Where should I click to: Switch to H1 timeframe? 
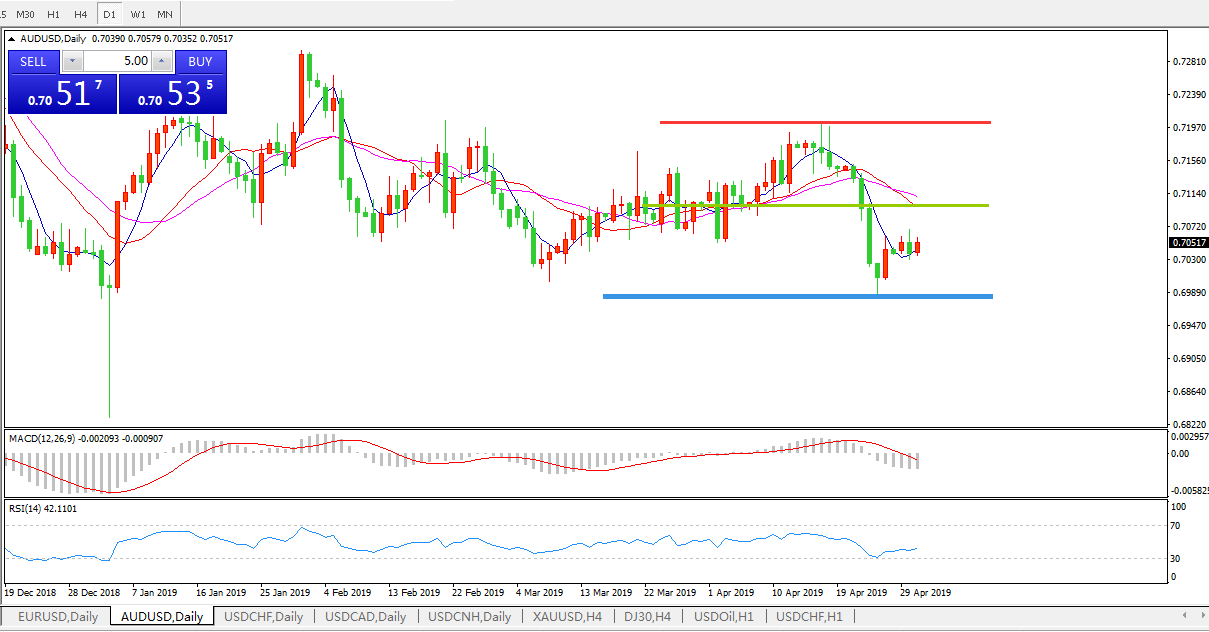[x=53, y=14]
